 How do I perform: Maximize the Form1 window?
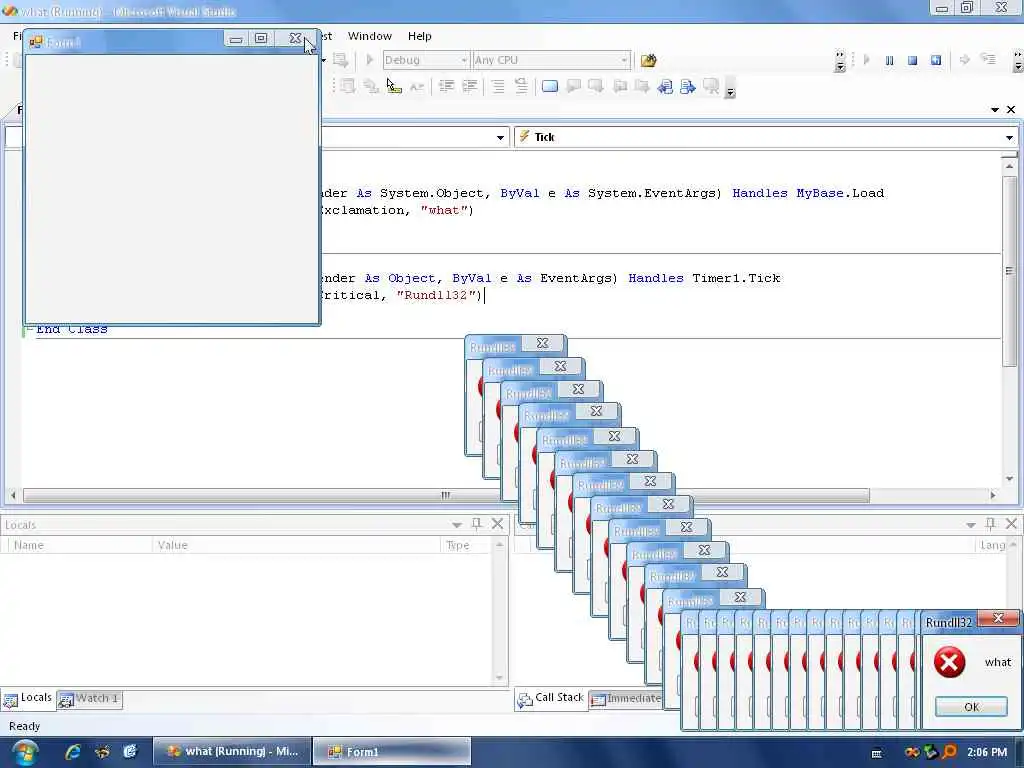pyautogui.click(x=261, y=39)
